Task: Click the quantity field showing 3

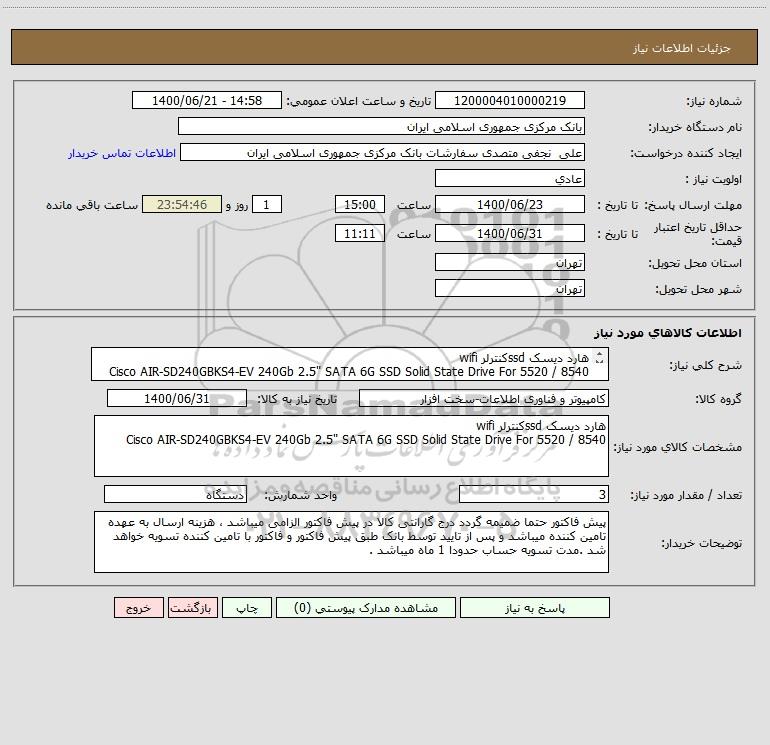Action: pos(534,494)
